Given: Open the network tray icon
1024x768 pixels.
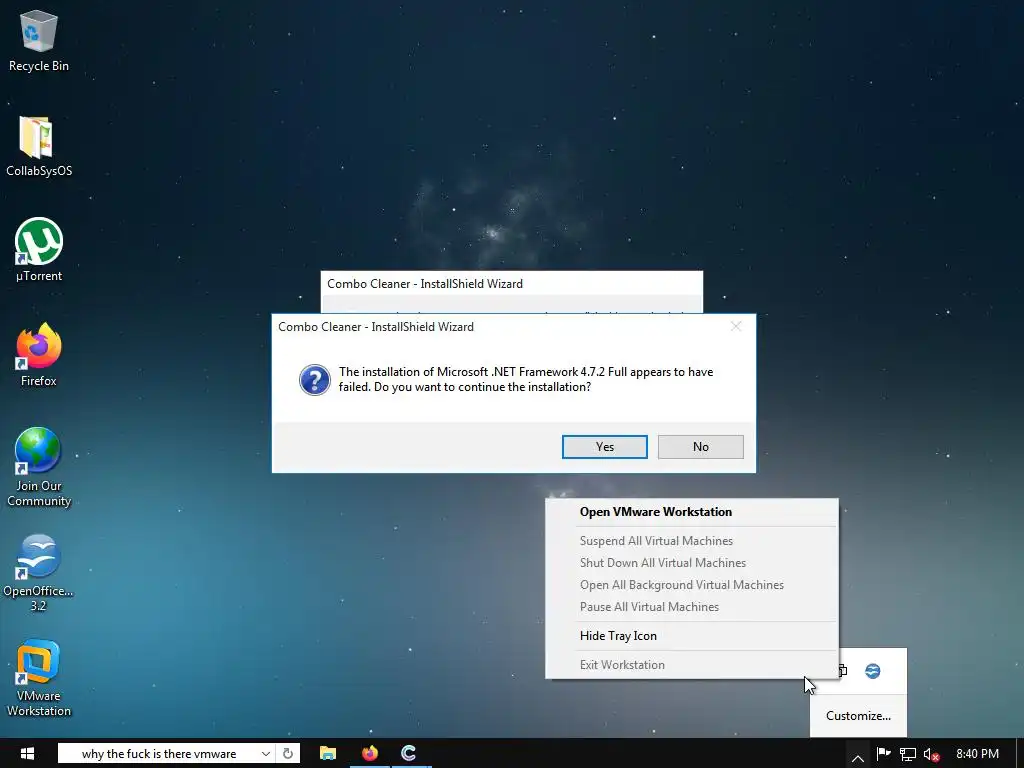Looking at the screenshot, I should (x=907, y=754).
